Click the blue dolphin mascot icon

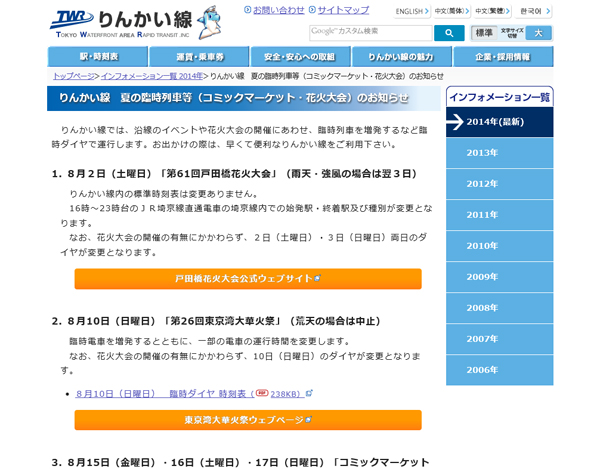pyautogui.click(x=210, y=22)
